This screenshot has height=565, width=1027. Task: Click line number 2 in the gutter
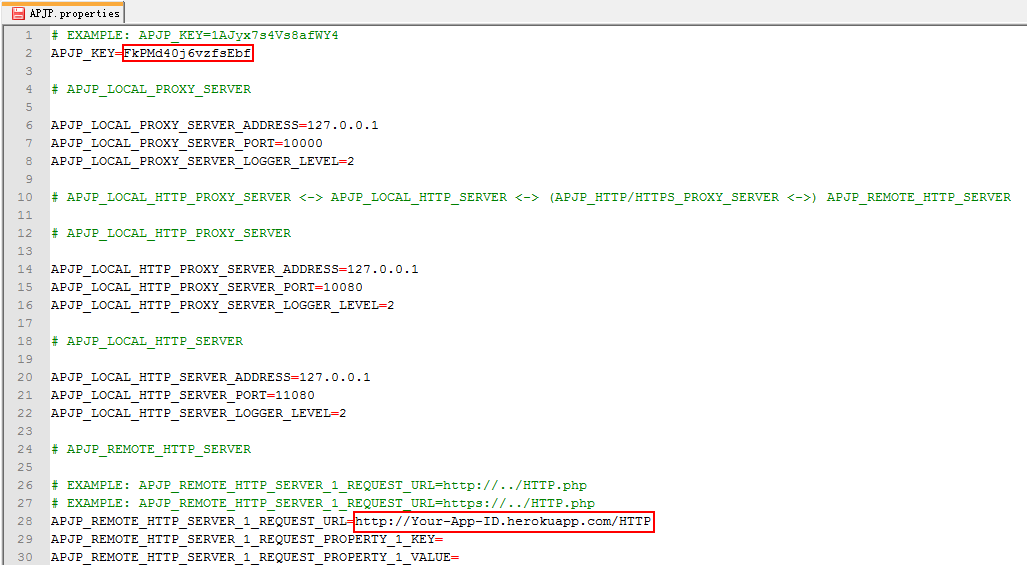pyautogui.click(x=29, y=54)
